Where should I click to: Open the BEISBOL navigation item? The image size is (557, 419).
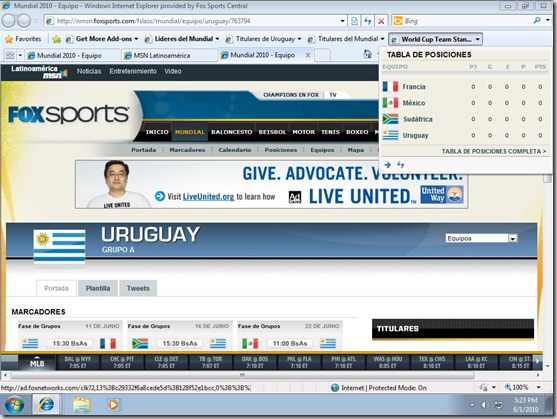272,132
